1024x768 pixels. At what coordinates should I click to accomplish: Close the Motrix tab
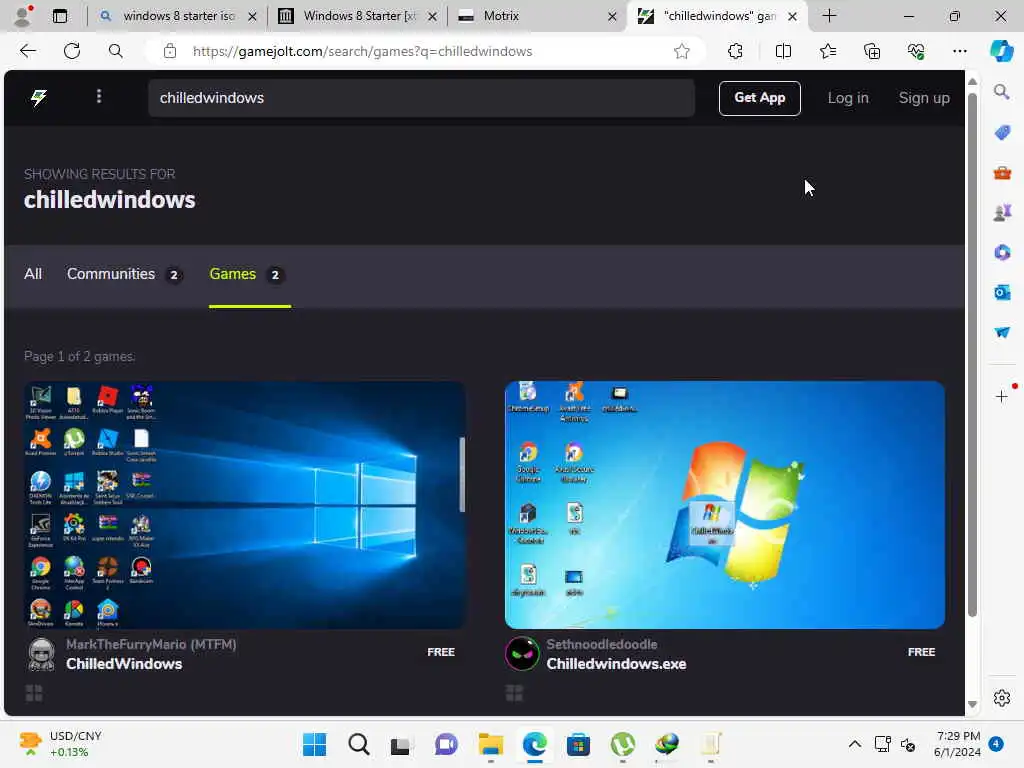tap(612, 16)
